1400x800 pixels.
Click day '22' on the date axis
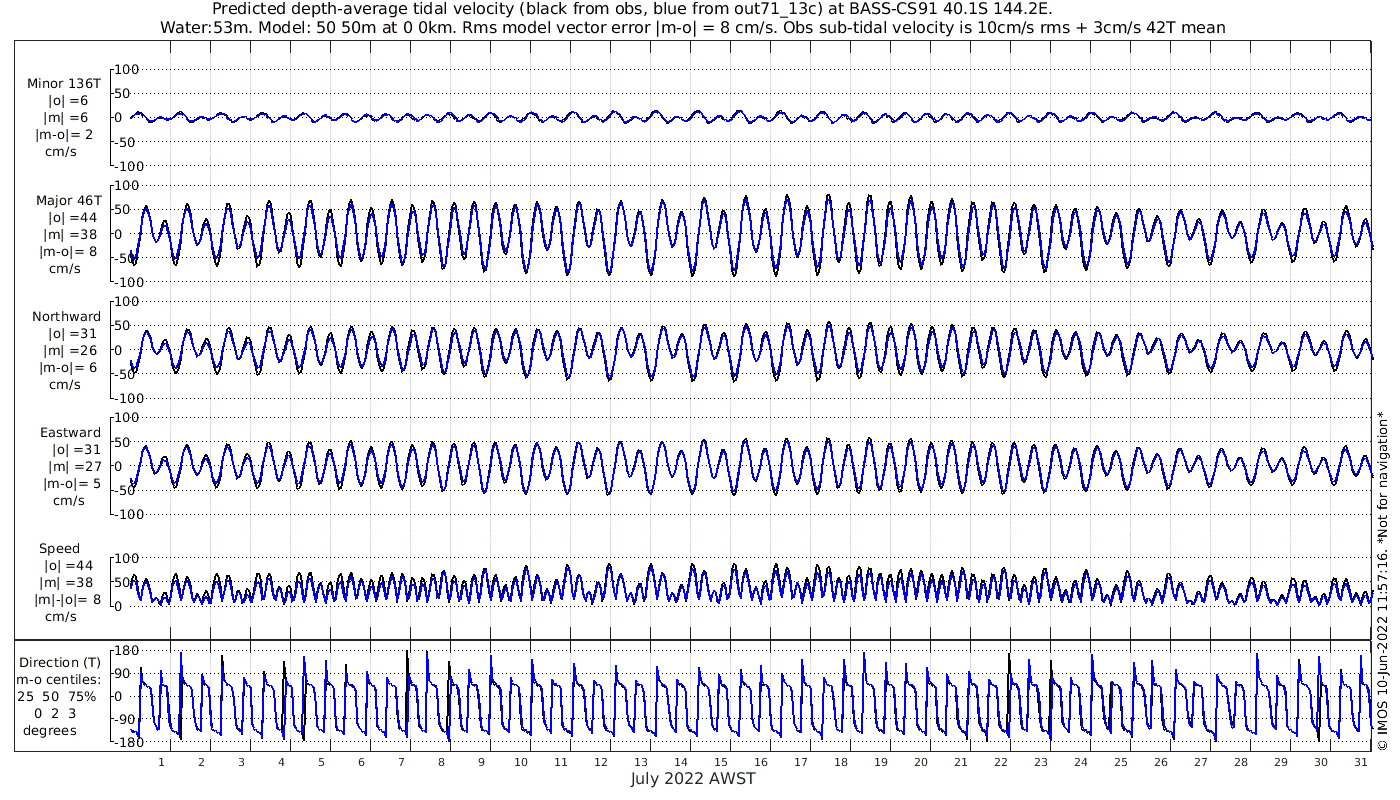pyautogui.click(x=1000, y=762)
